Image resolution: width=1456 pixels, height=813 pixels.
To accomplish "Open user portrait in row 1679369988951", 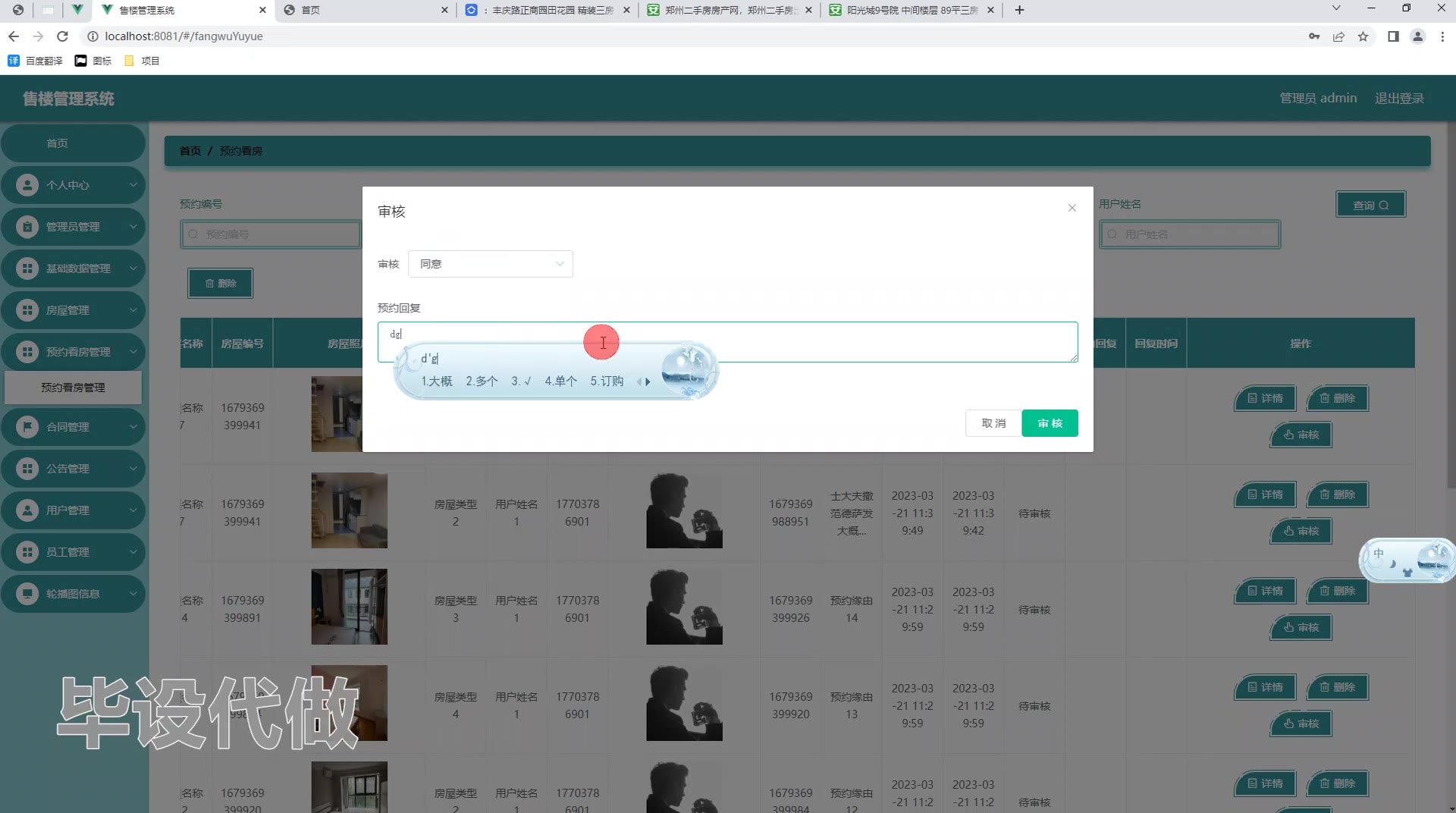I will point(684,510).
